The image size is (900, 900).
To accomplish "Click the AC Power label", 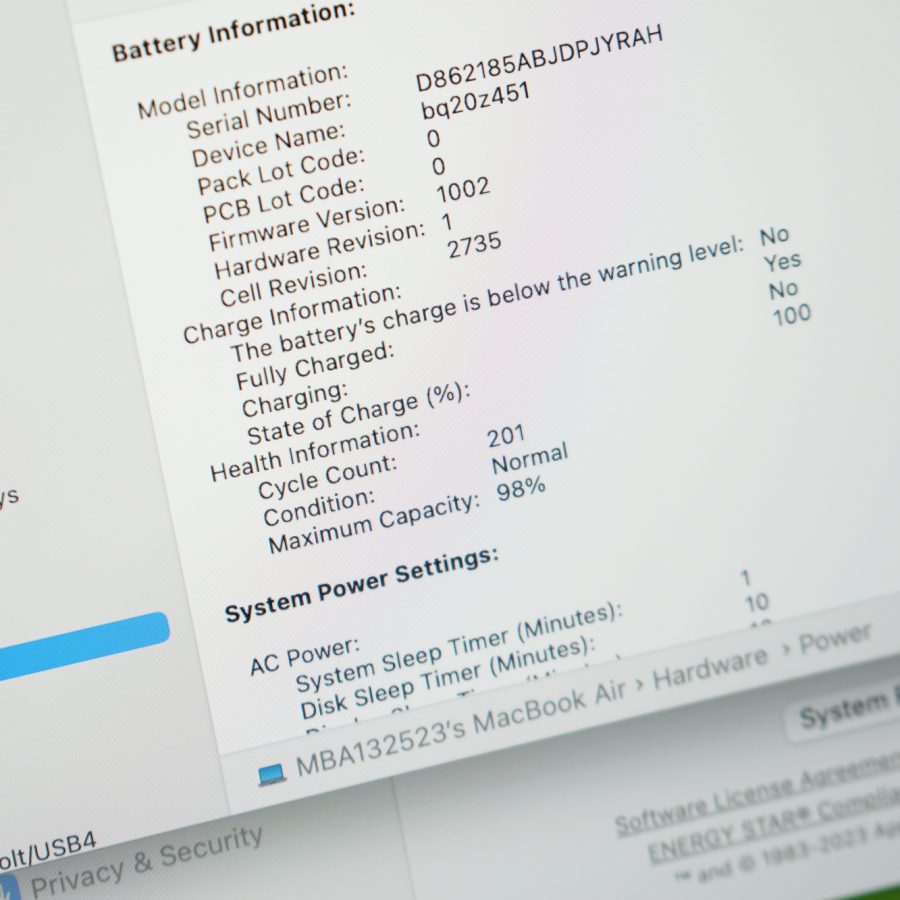I will tap(305, 657).
